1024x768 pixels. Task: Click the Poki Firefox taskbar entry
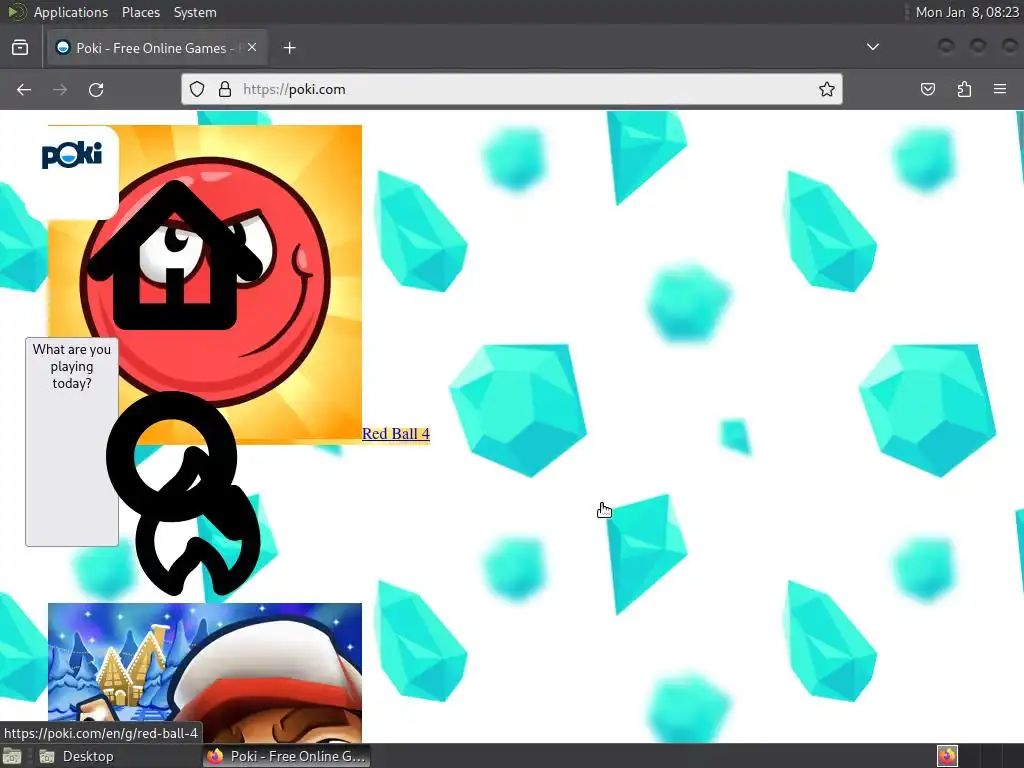point(286,756)
